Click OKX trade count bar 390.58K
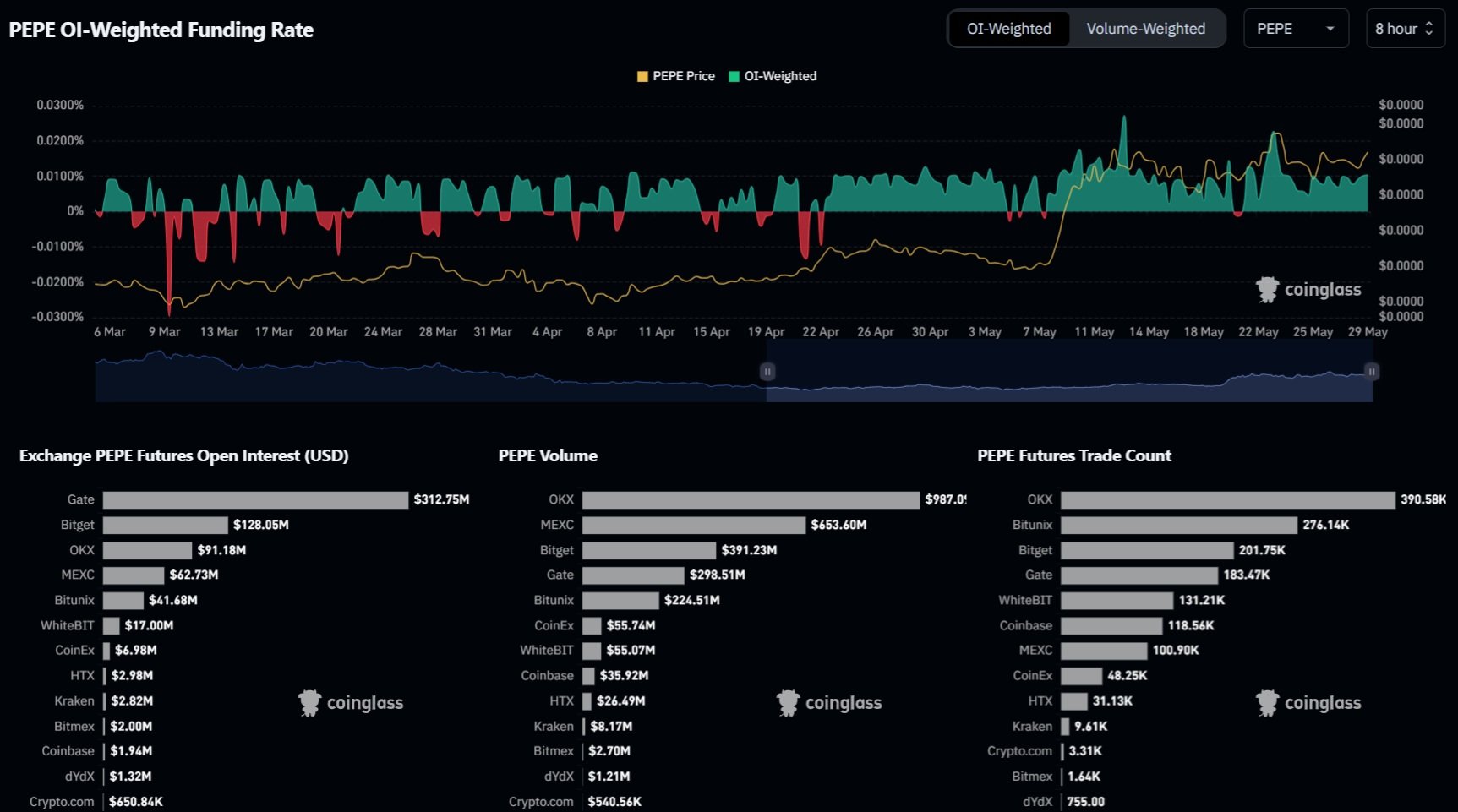The height and width of the screenshot is (812, 1458). [1228, 499]
